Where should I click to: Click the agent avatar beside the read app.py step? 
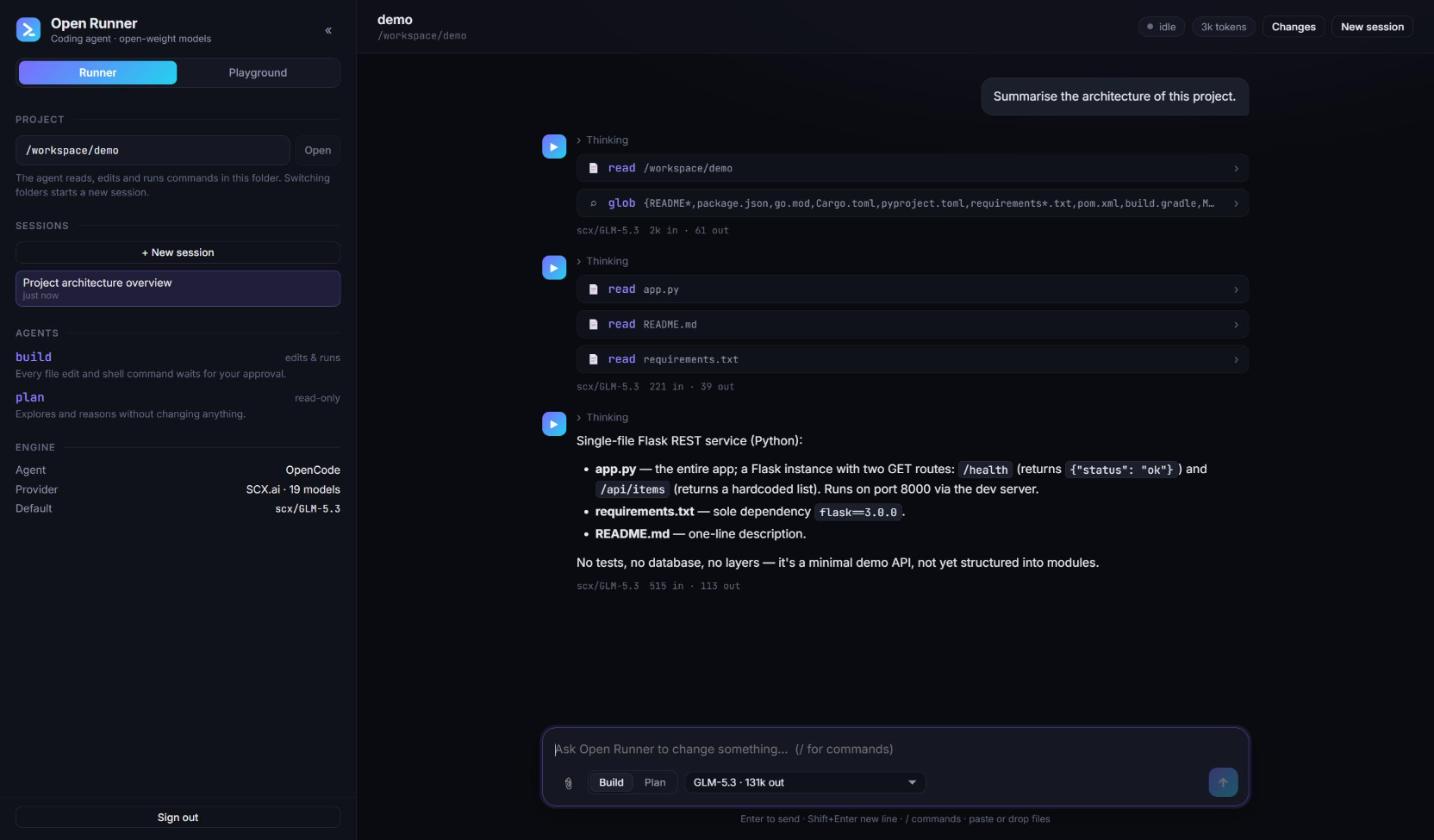coord(554,268)
